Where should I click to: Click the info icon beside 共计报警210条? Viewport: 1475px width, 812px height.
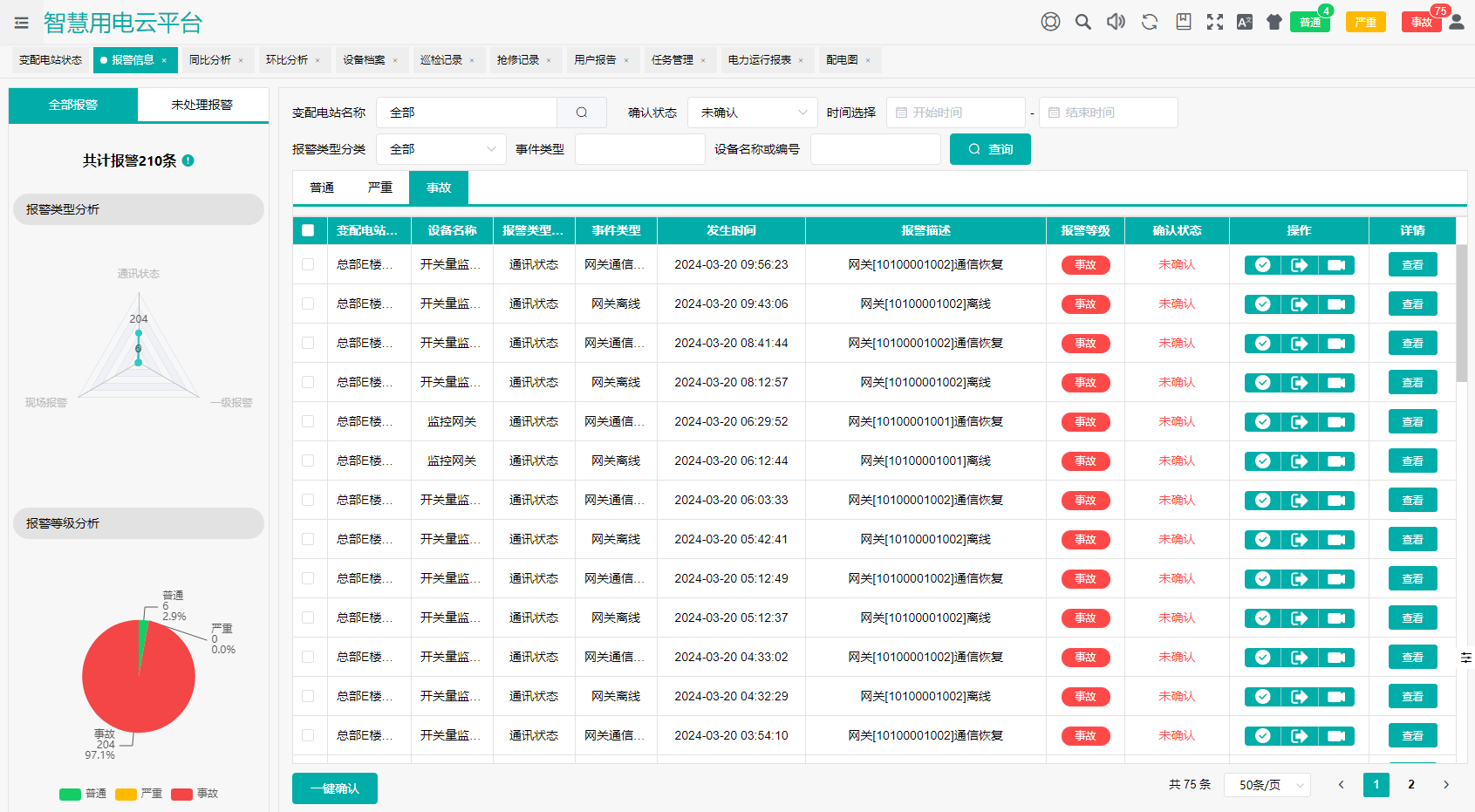188,160
